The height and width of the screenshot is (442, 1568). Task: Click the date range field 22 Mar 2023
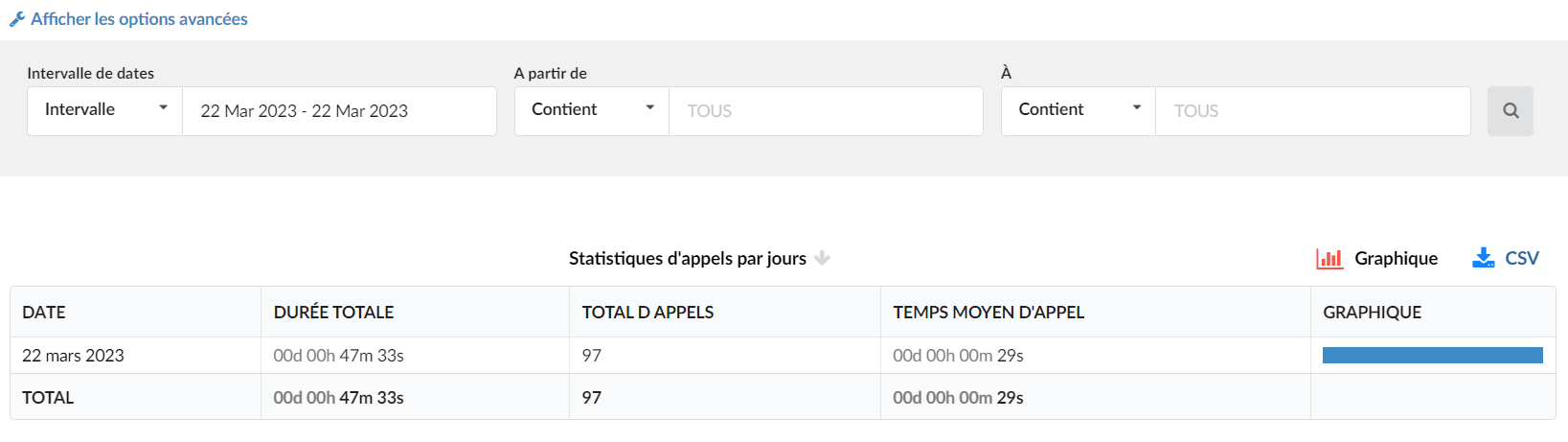pyautogui.click(x=339, y=111)
